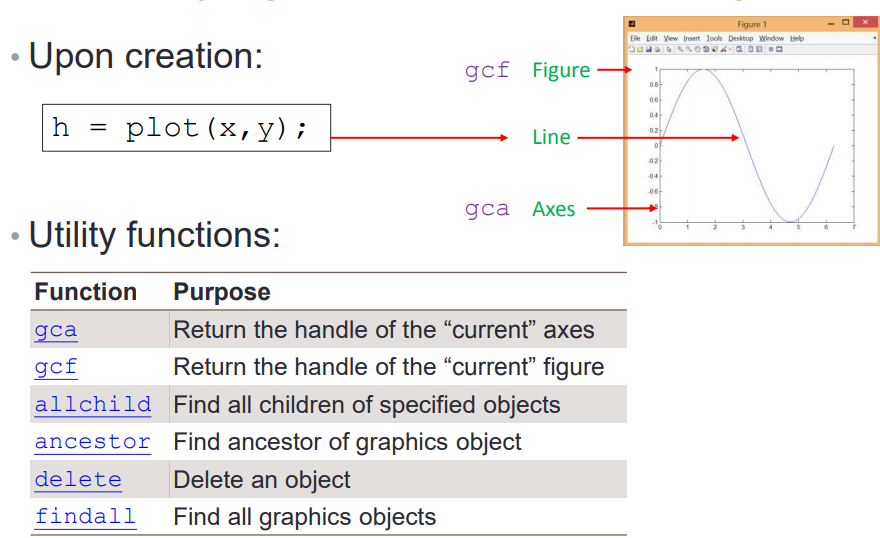Screen dimensions: 880x538
Task: Click the Insert Colorbar icon
Action: point(750,49)
